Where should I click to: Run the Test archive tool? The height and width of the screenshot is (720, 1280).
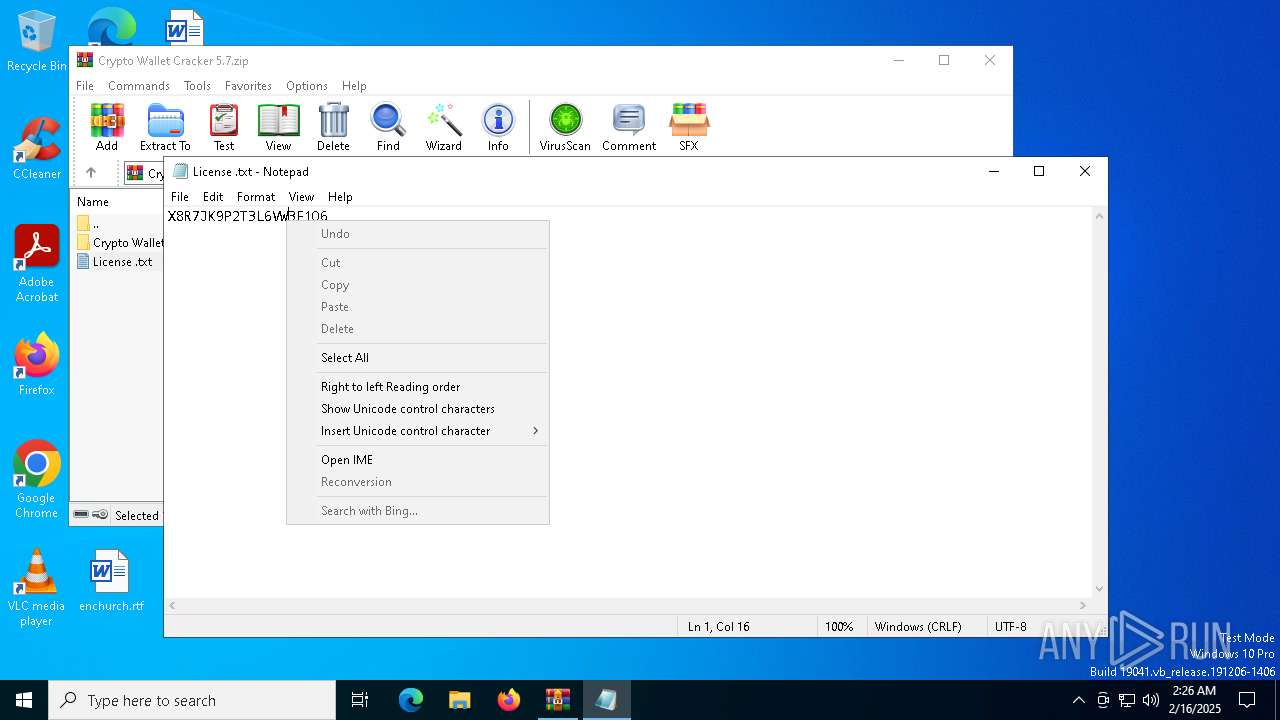(x=224, y=127)
